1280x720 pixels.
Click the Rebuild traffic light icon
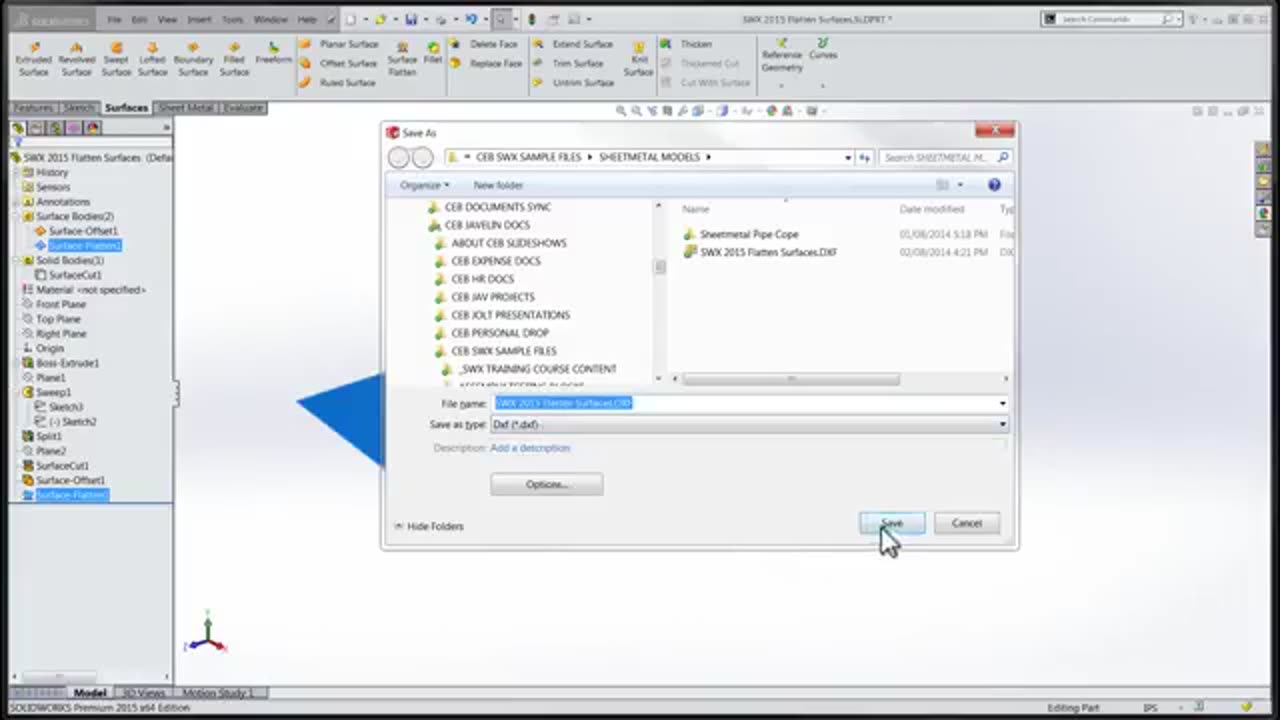click(x=531, y=19)
